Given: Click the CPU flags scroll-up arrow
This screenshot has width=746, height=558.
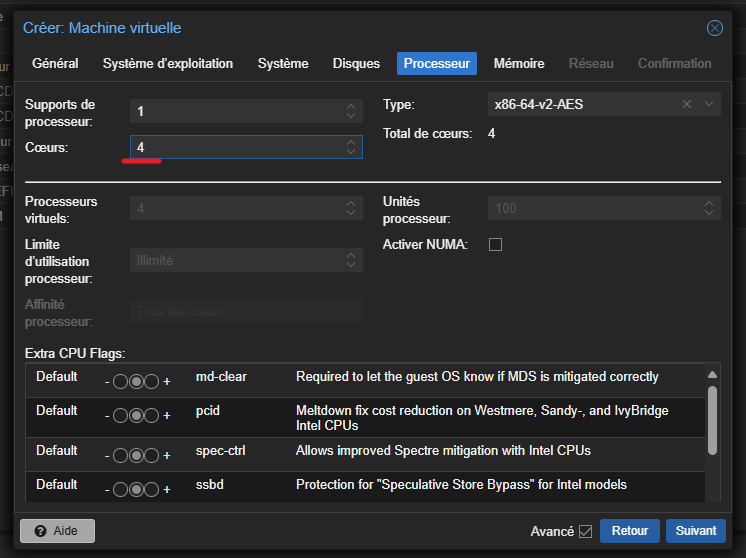Looking at the screenshot, I should coord(712,374).
